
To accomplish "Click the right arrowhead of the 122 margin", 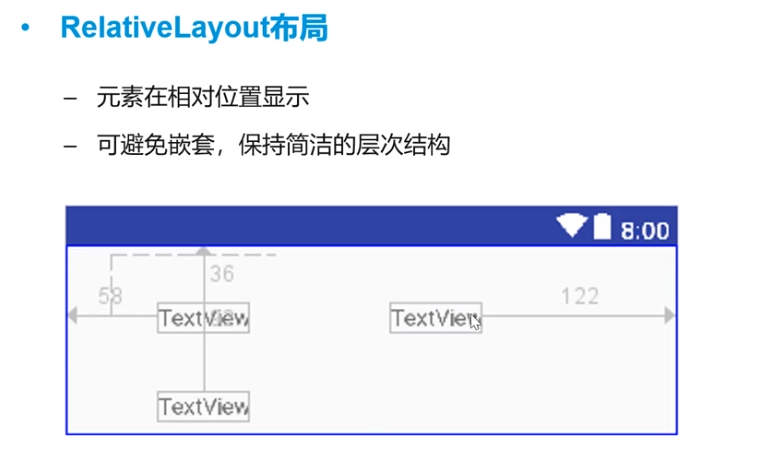I will tap(670, 316).
